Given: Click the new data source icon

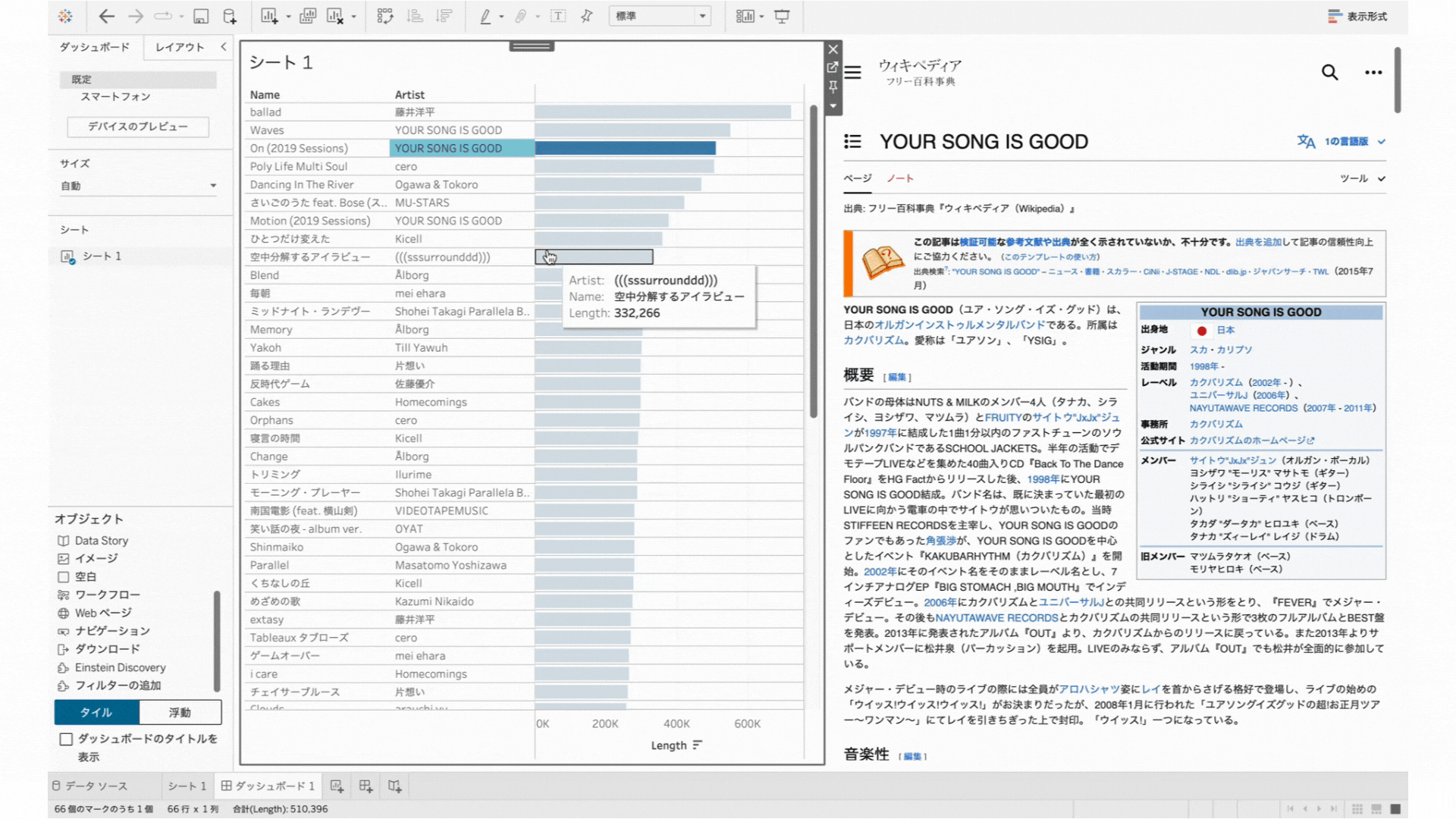Looking at the screenshot, I should point(229,16).
